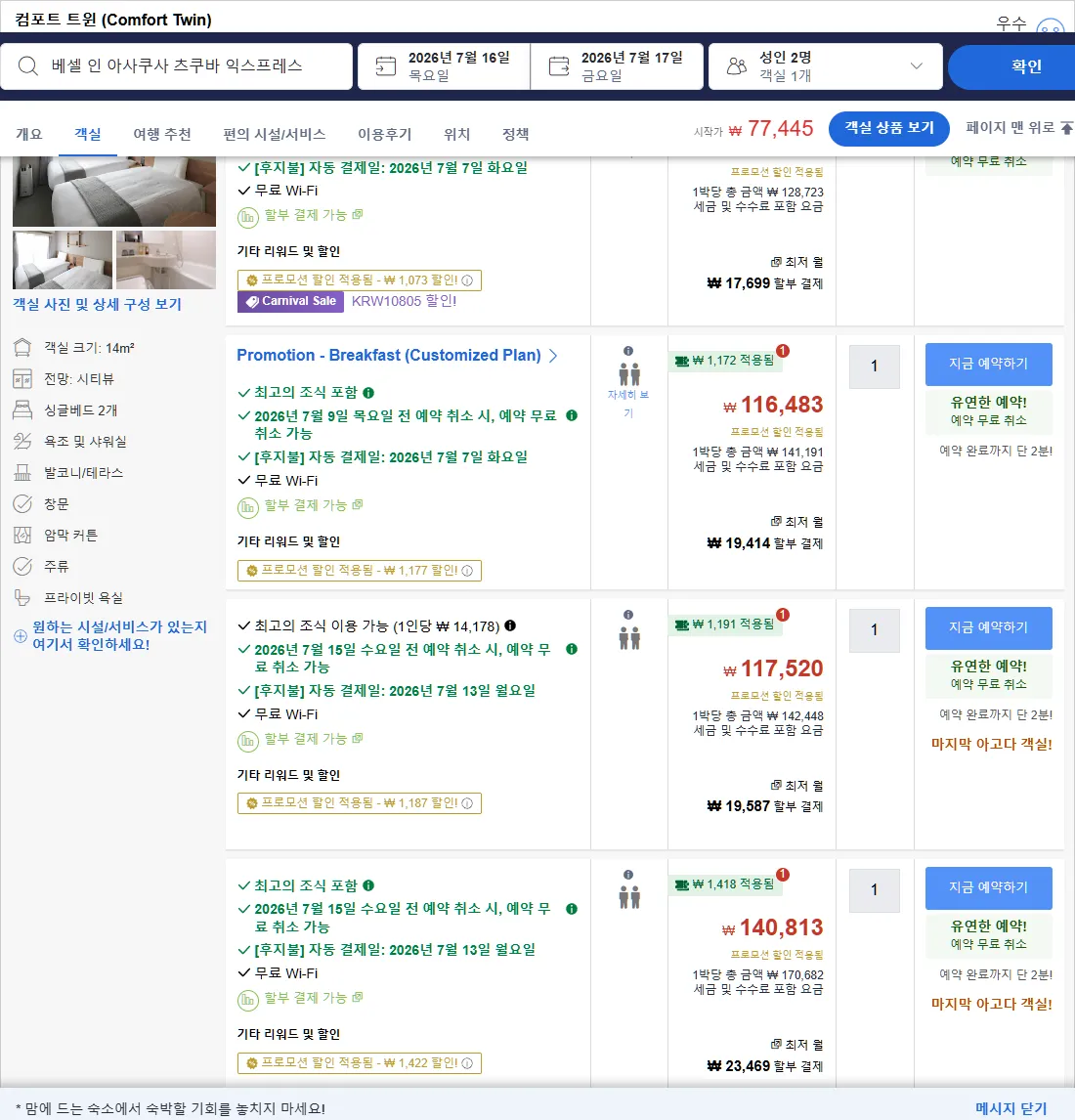Open the 여행 추천 tab
1075x1120 pixels.
[x=162, y=134]
